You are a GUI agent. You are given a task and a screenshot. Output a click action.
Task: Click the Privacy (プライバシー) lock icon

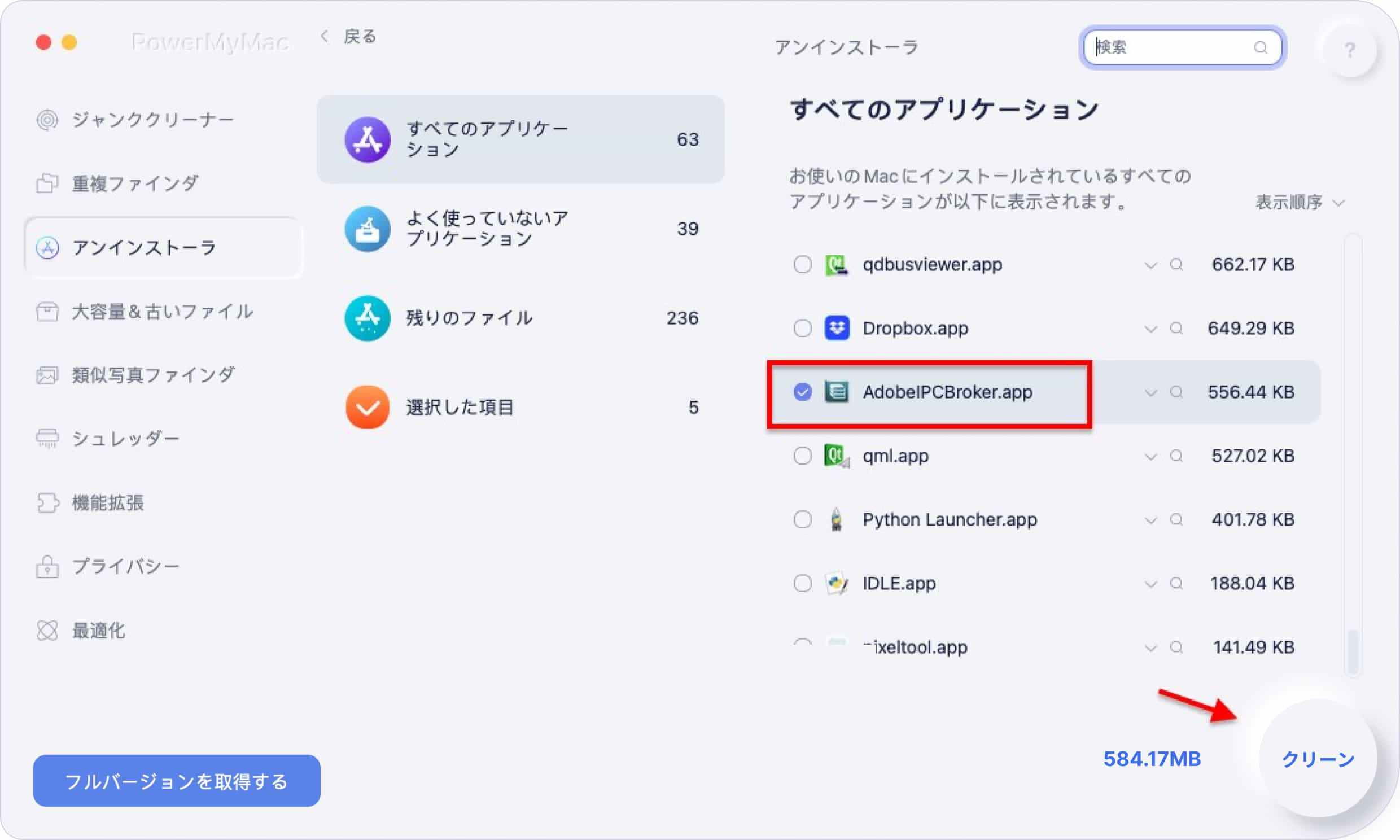47,567
